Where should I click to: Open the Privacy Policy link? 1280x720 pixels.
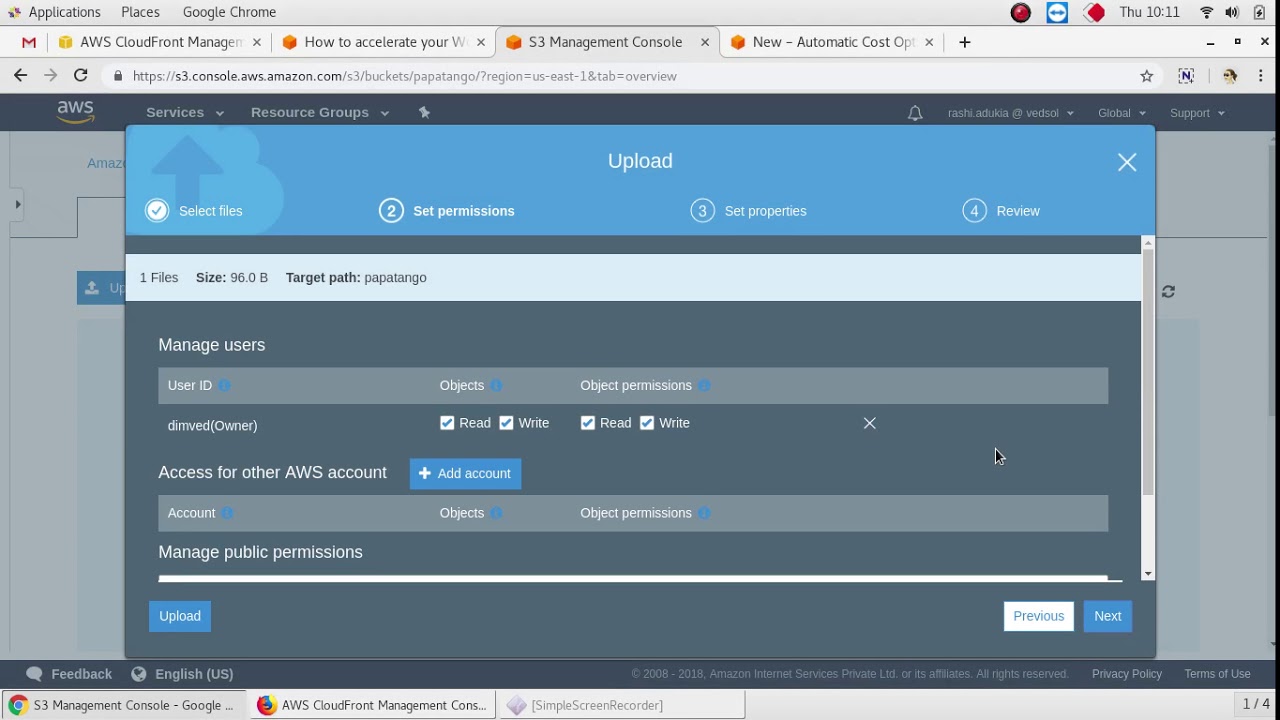click(x=1127, y=674)
